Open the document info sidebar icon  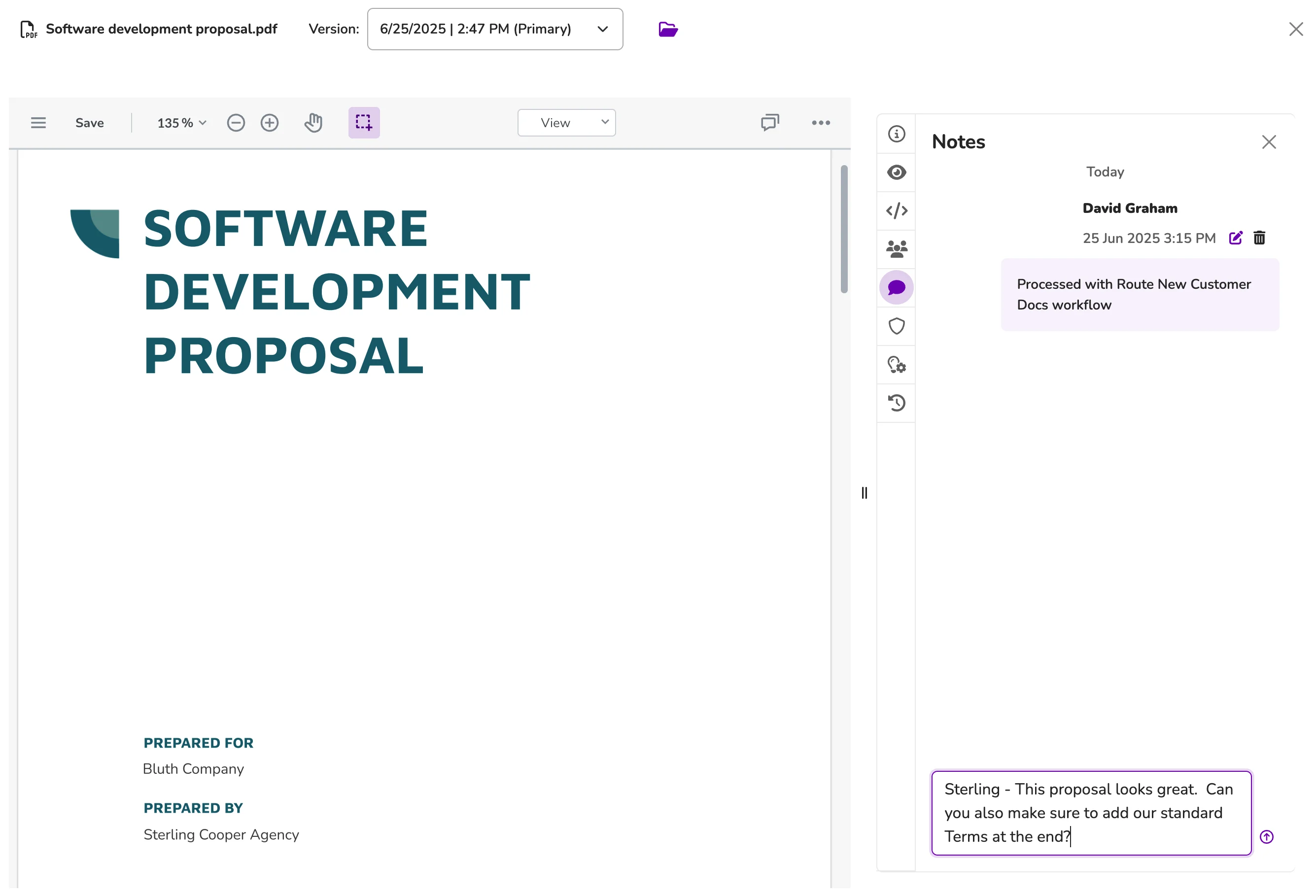[x=897, y=134]
